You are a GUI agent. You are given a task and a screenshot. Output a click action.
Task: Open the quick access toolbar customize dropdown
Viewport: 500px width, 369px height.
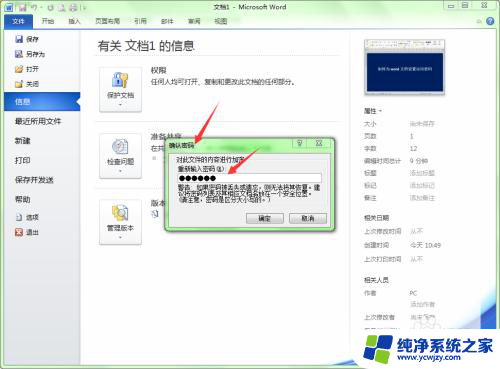[85, 7]
